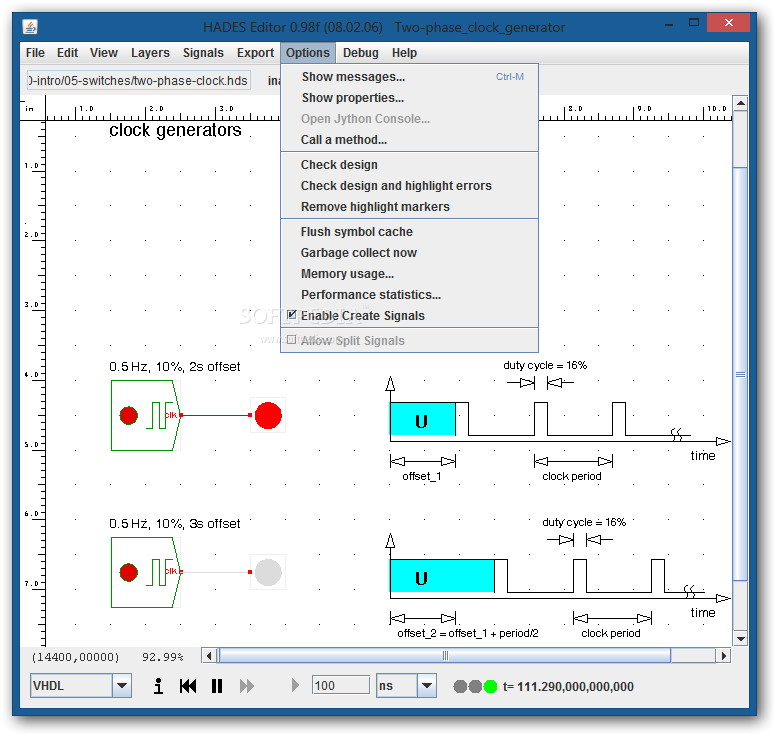Click the file path text field
Viewport: 777px width, 736px height.
coord(139,80)
